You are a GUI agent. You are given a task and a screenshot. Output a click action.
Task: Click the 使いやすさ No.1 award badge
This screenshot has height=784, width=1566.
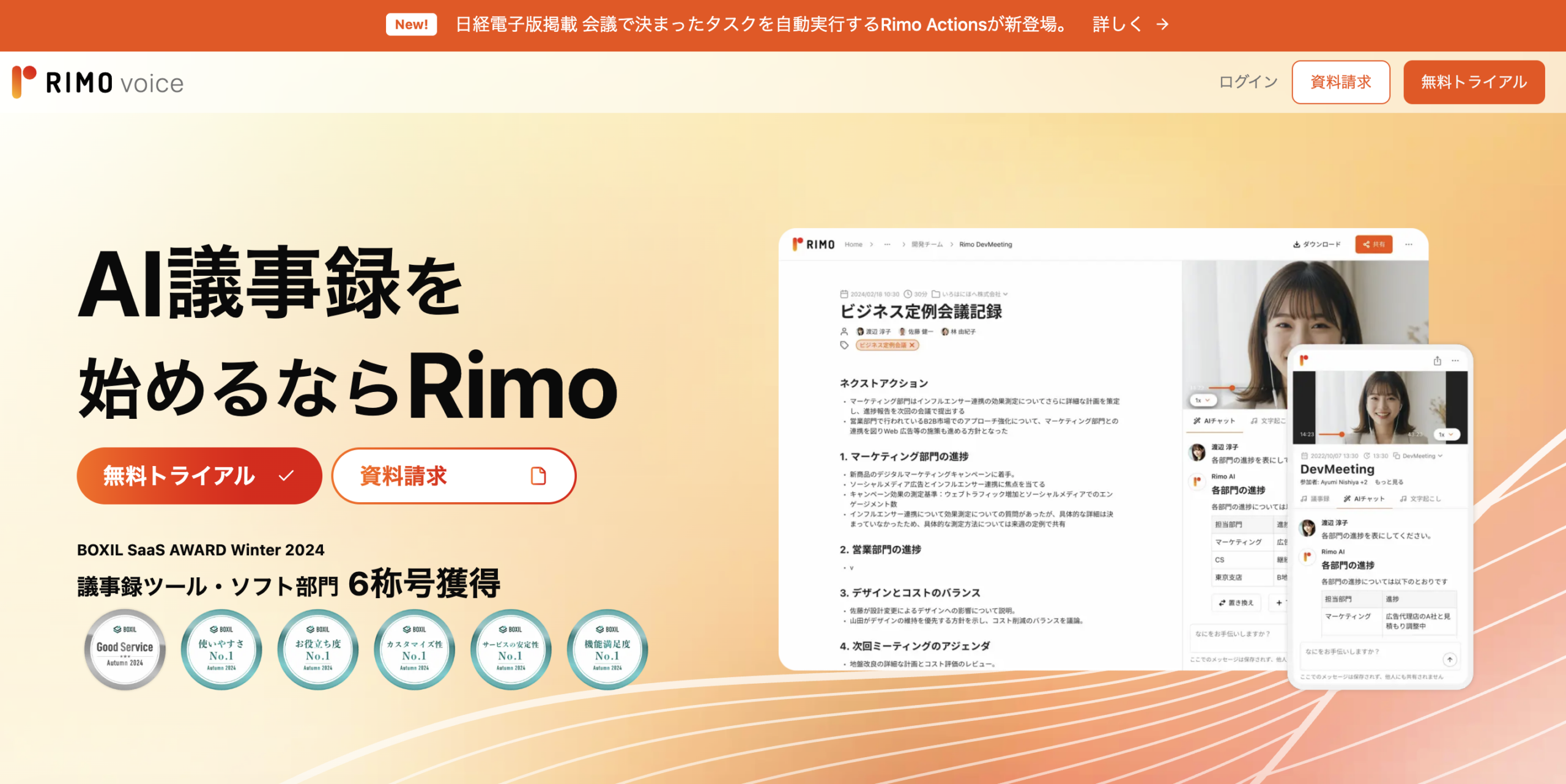(221, 649)
